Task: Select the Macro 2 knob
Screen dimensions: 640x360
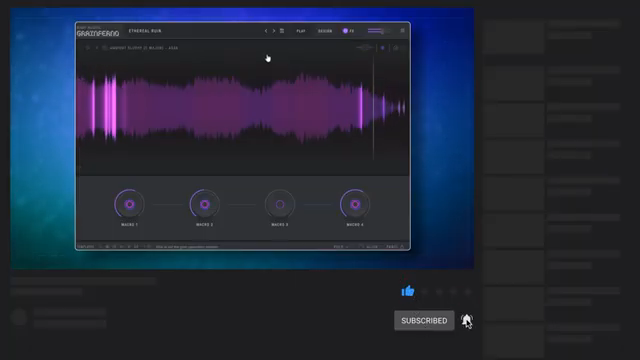Action: (x=204, y=204)
